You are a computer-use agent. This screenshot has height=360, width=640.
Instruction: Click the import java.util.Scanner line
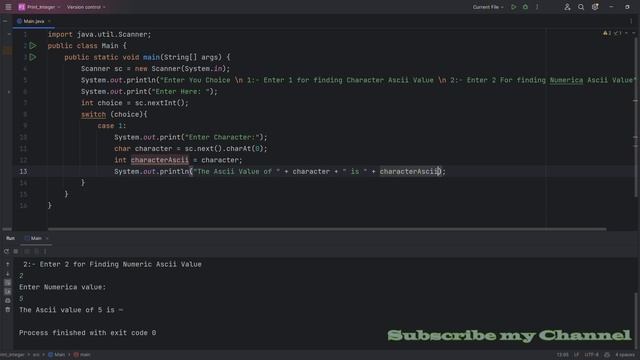(100, 34)
